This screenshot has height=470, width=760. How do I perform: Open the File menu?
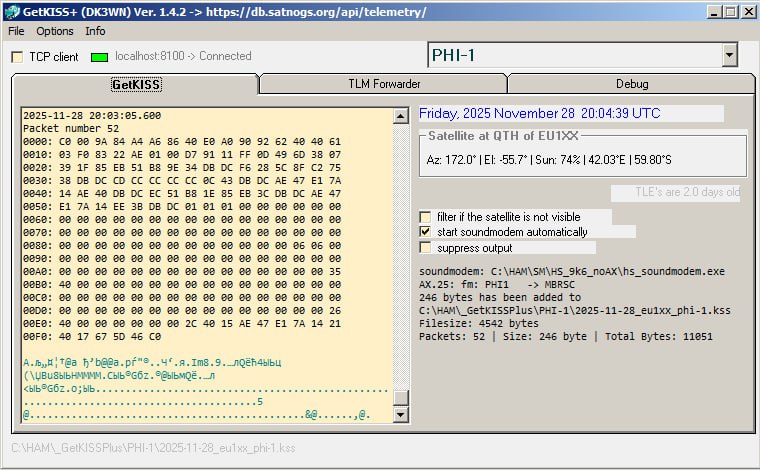(x=16, y=31)
